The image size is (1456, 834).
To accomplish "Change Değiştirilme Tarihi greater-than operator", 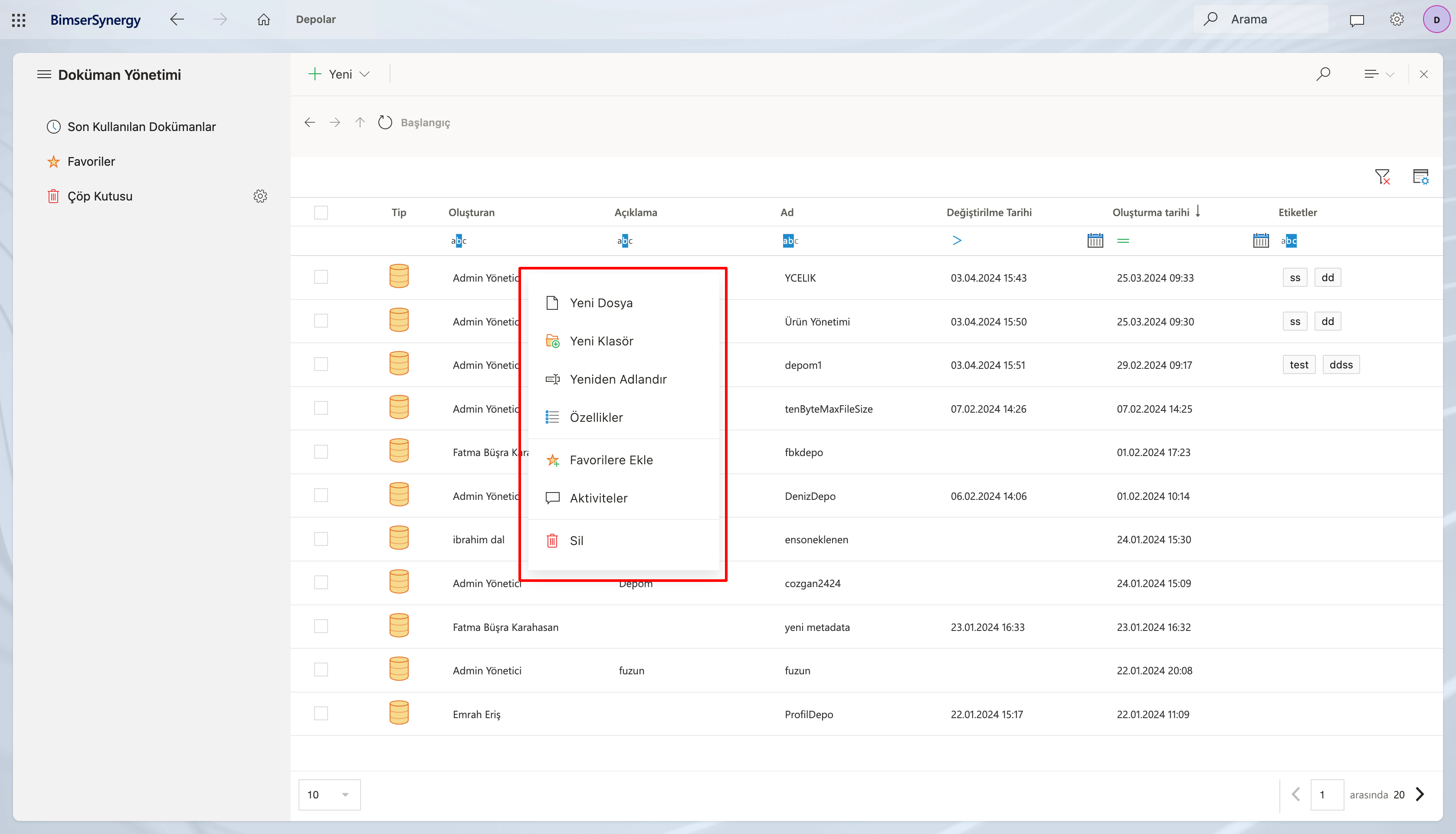I will click(957, 240).
